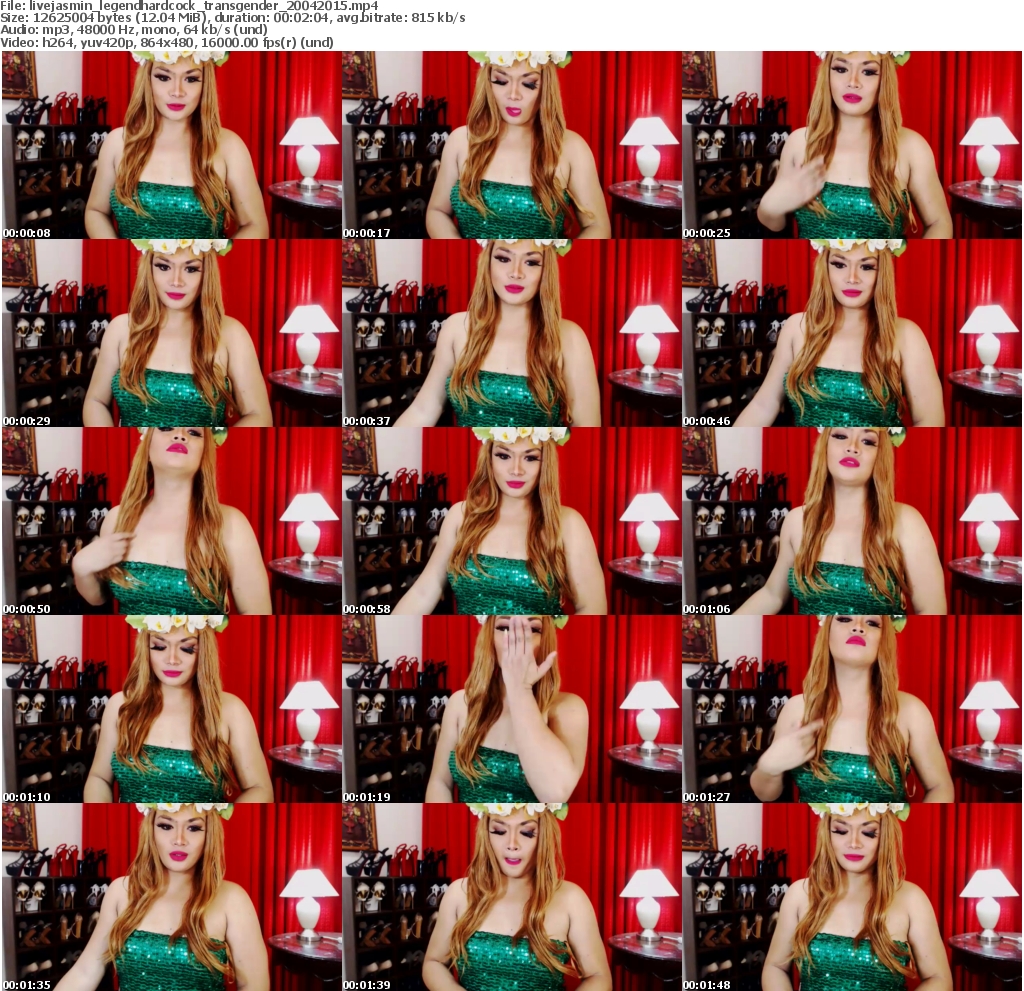View the thumbnail at 00:01:19
This screenshot has width=1024, height=991.
click(512, 709)
